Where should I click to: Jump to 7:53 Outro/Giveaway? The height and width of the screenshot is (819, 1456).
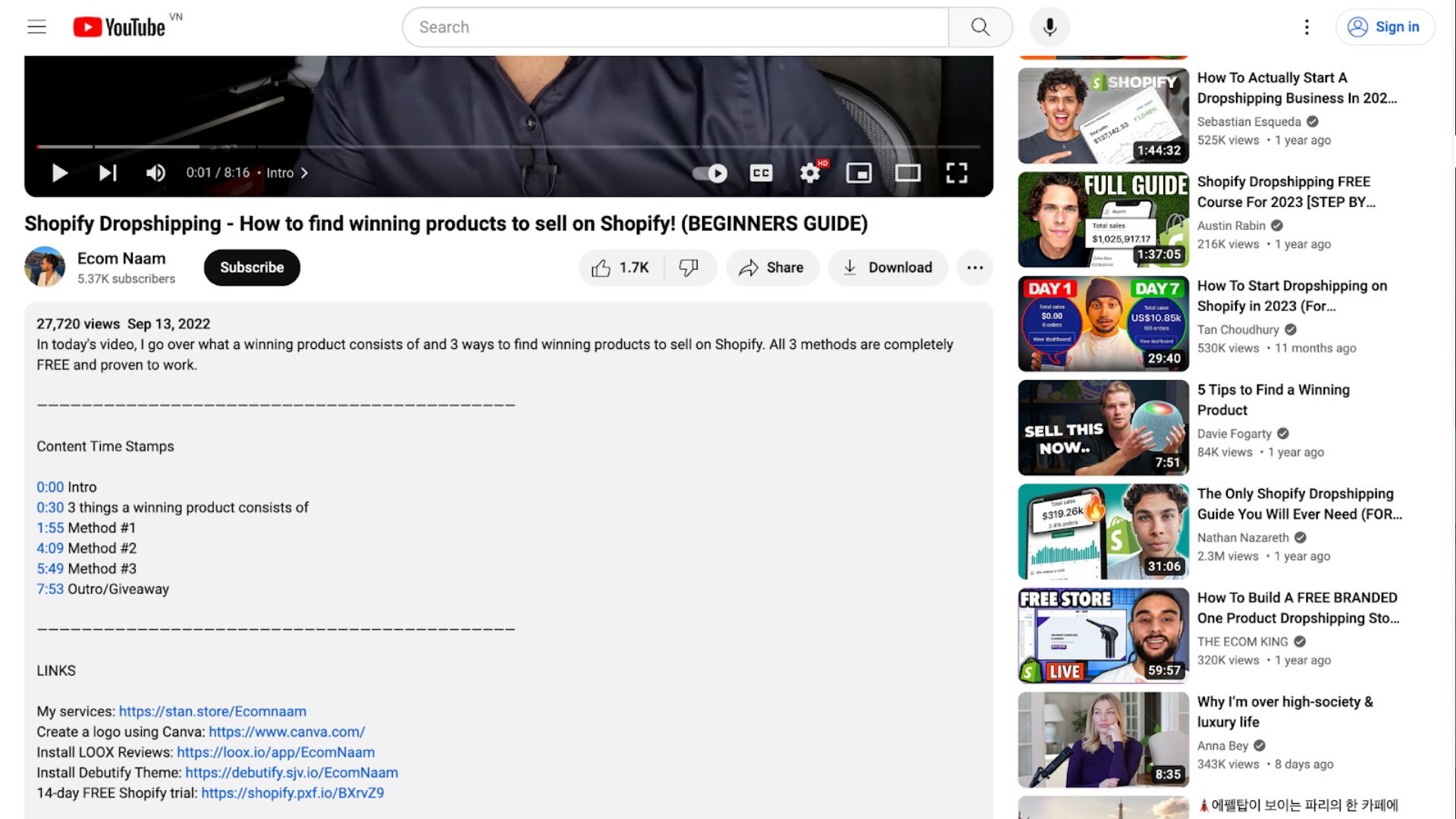[x=50, y=589]
